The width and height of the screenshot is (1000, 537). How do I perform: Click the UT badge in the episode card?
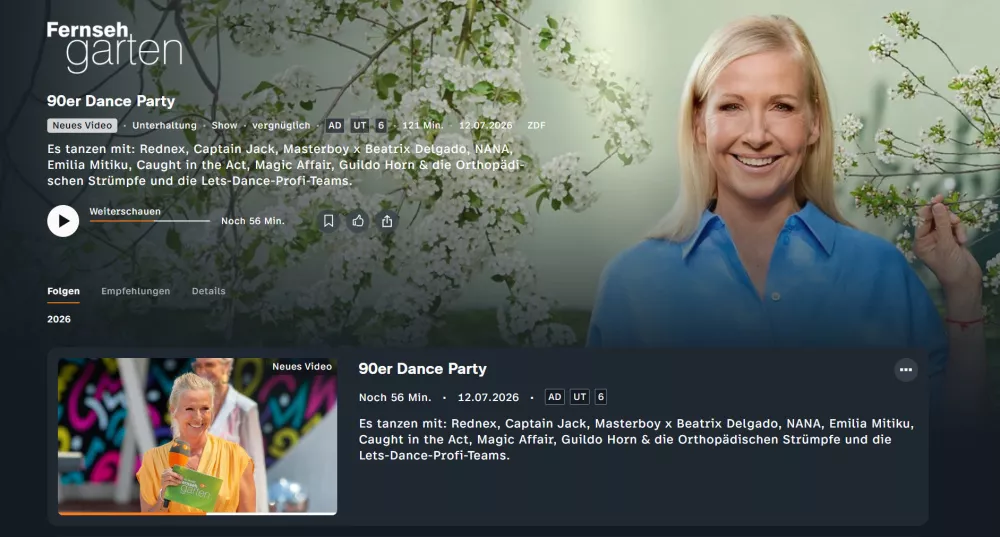[580, 397]
